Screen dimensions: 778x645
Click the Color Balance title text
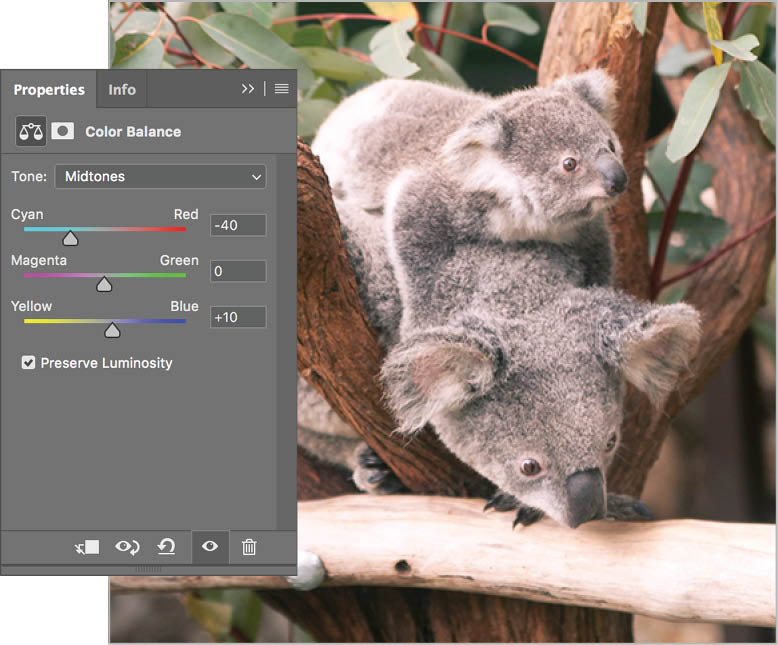coord(133,132)
